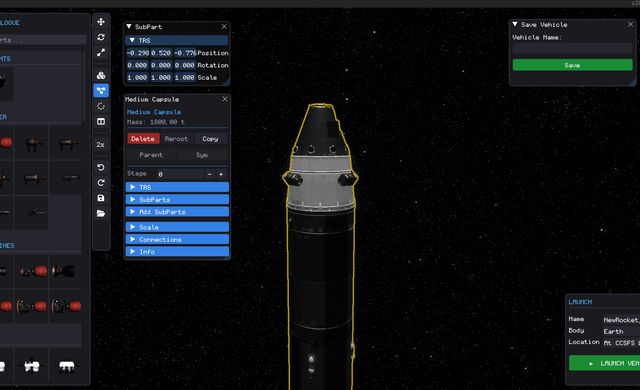Open the Body selector showing Earth
Viewport: 640px width, 390px height.
tap(622, 331)
